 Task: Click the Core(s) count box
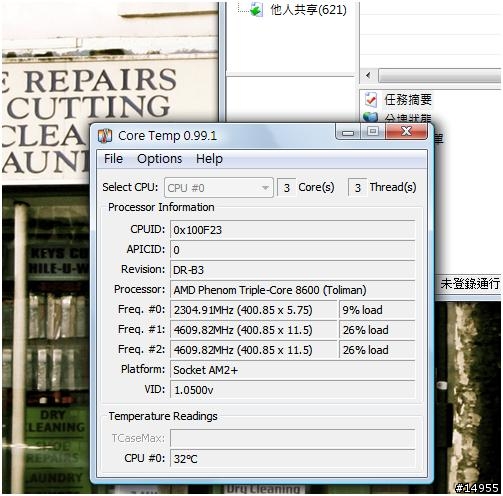coord(286,188)
